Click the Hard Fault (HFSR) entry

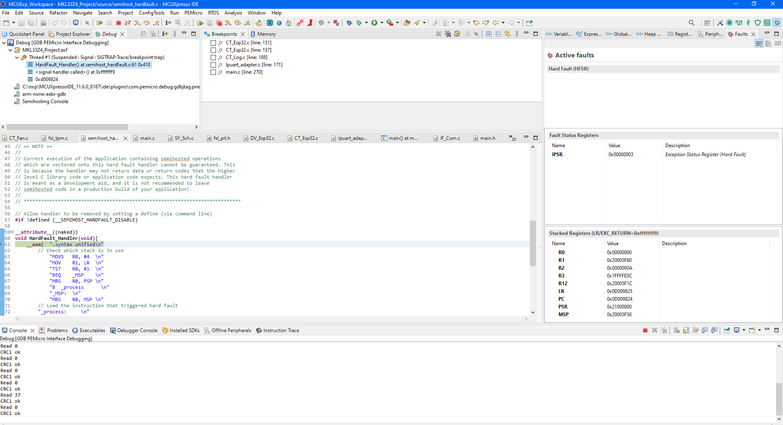(568, 69)
